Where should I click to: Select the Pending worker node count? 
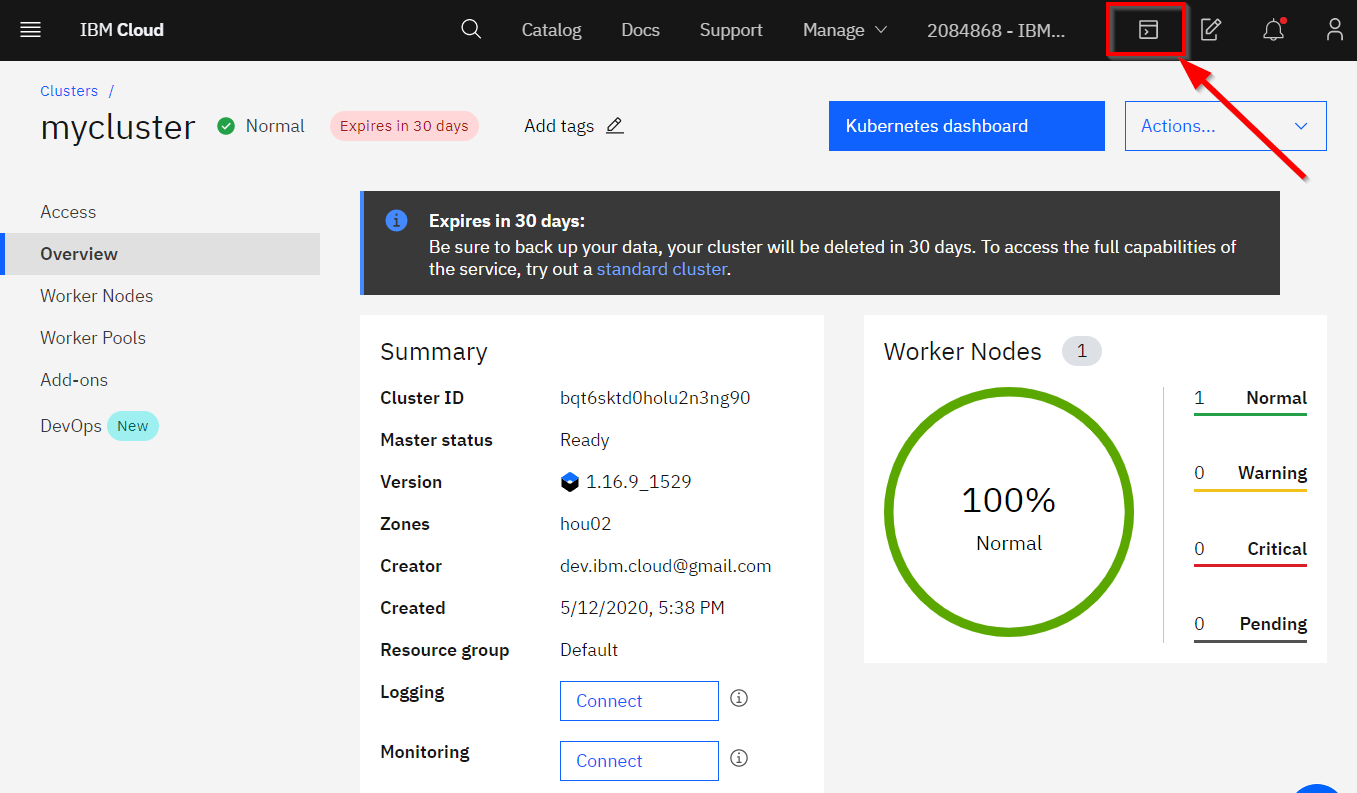[1250, 626]
